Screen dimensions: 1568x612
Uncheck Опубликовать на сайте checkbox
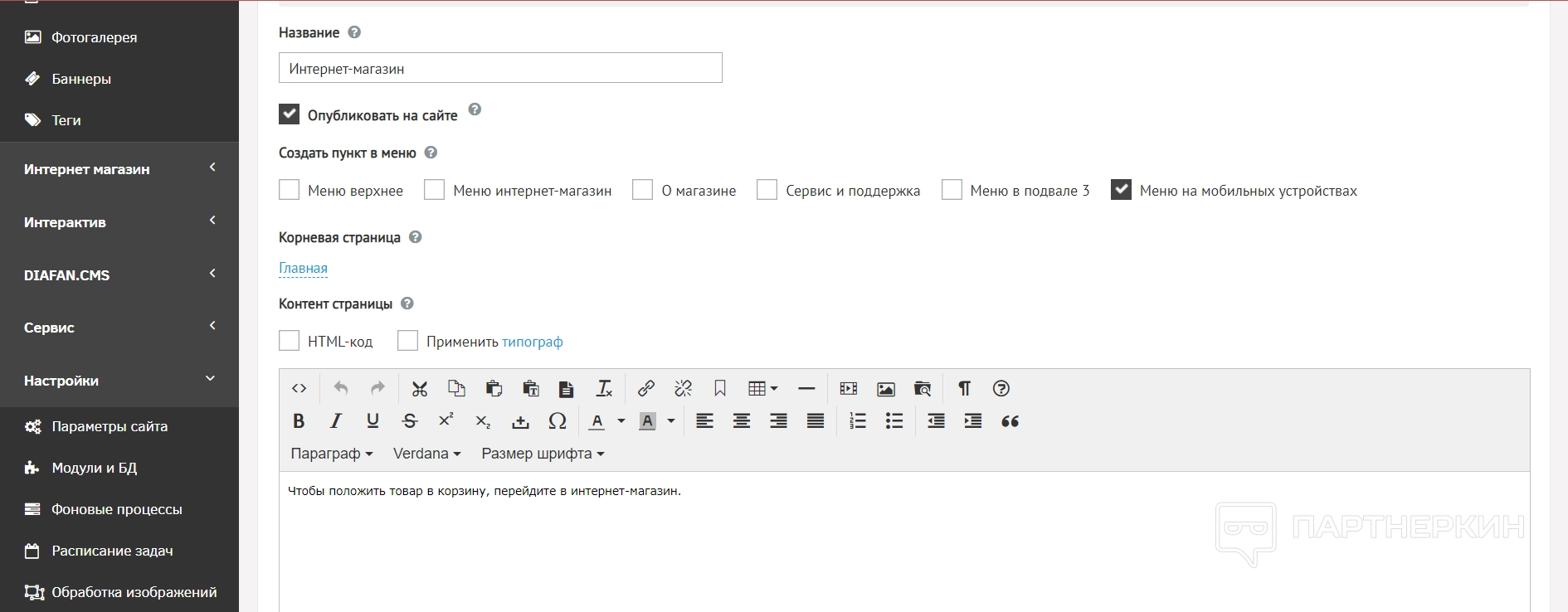(289, 114)
